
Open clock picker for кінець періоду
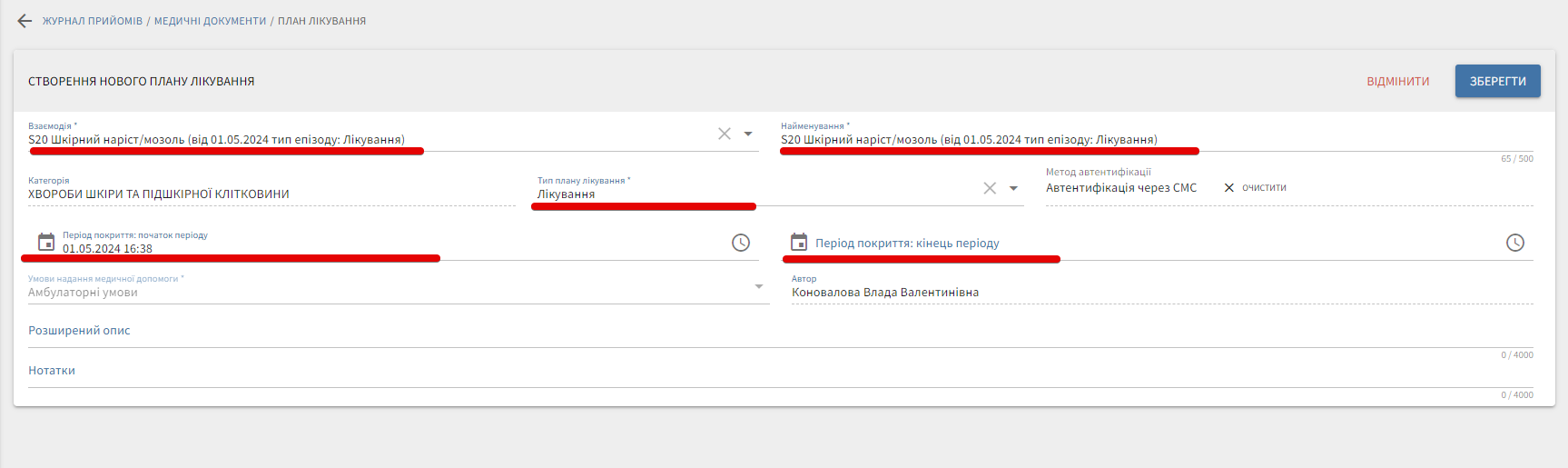tap(1515, 243)
